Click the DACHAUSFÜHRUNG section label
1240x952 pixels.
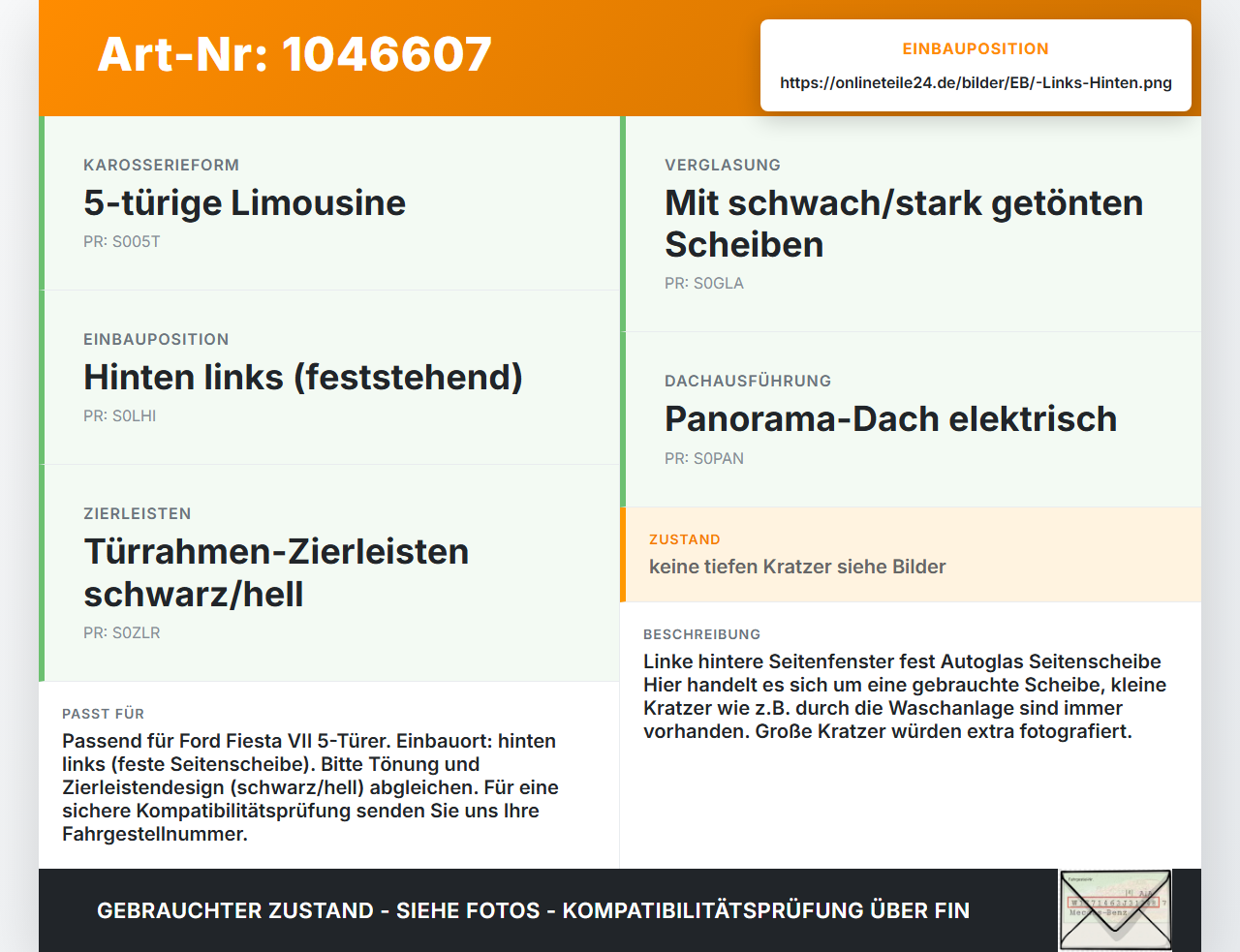(748, 381)
